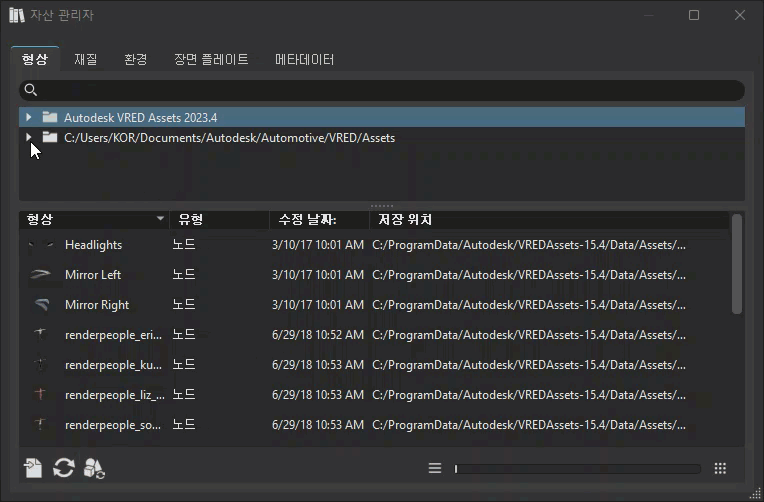Expand the C:/Users/KOR/Documents assets folder

point(29,137)
